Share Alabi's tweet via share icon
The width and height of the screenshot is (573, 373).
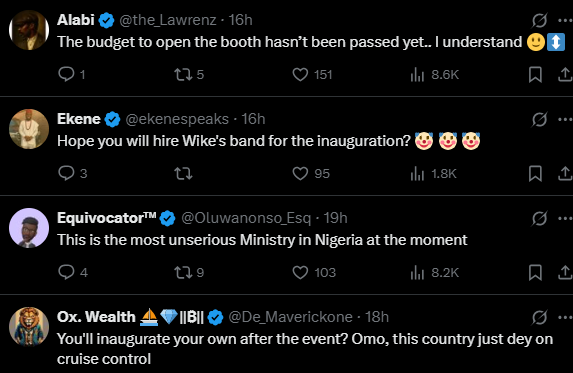click(565, 75)
